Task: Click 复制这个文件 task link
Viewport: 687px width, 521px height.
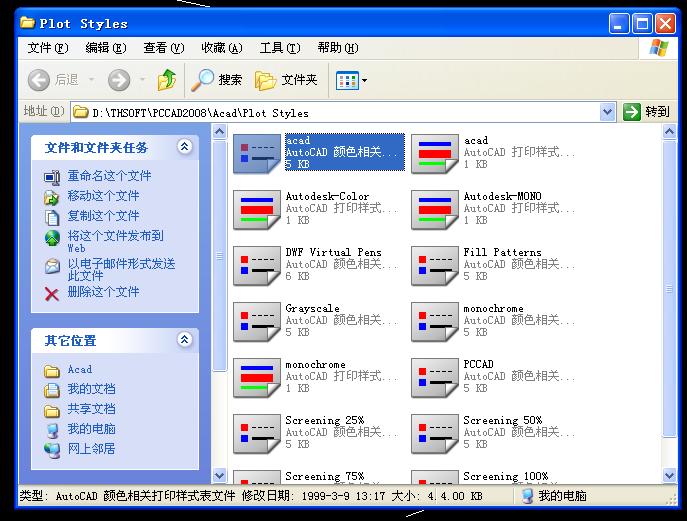Action: coord(103,216)
